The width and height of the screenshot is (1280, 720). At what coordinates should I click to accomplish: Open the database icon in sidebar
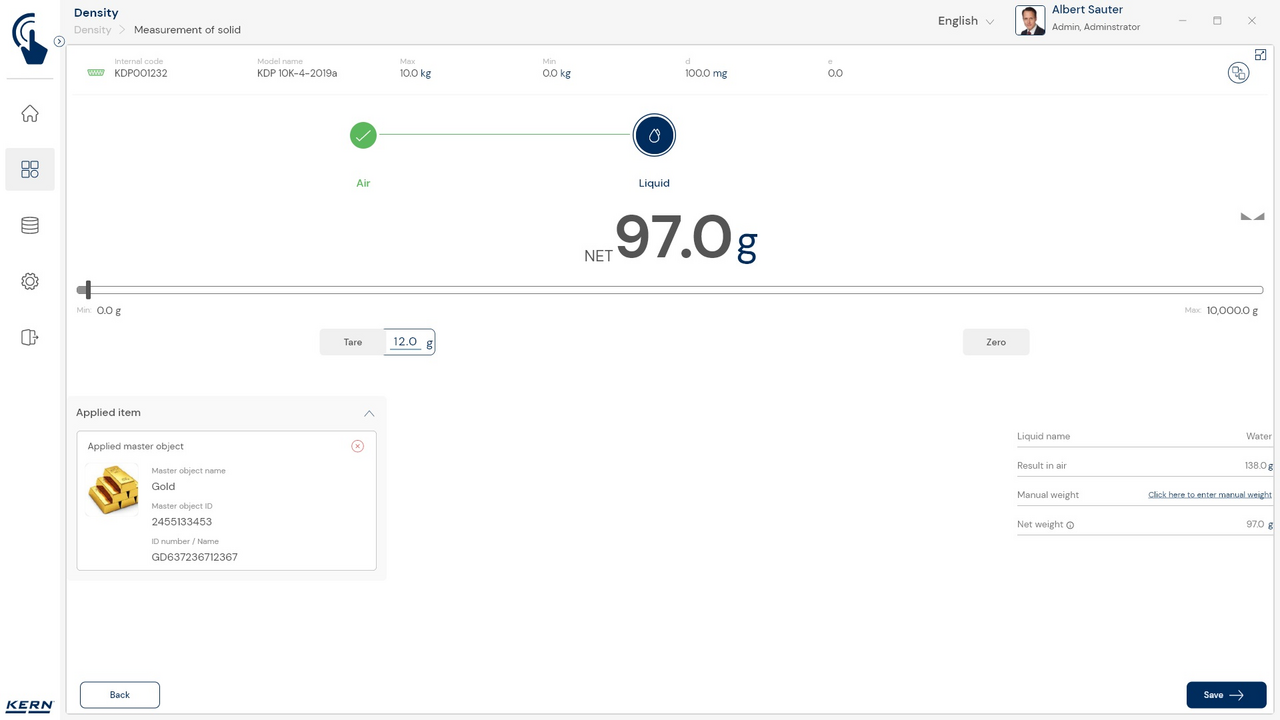coord(30,225)
